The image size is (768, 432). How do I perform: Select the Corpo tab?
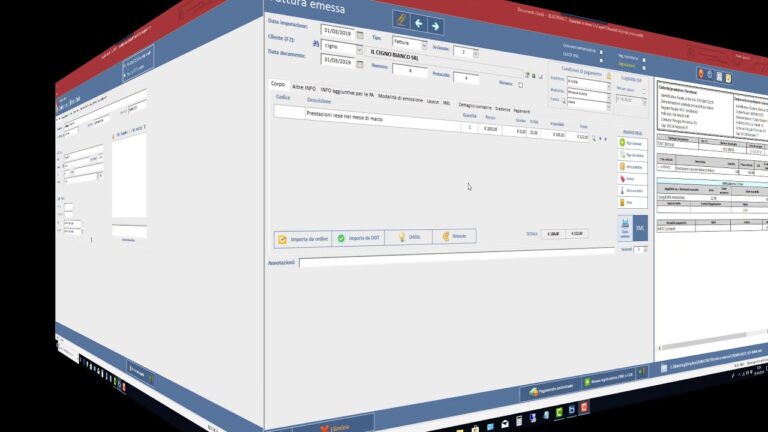tap(278, 84)
